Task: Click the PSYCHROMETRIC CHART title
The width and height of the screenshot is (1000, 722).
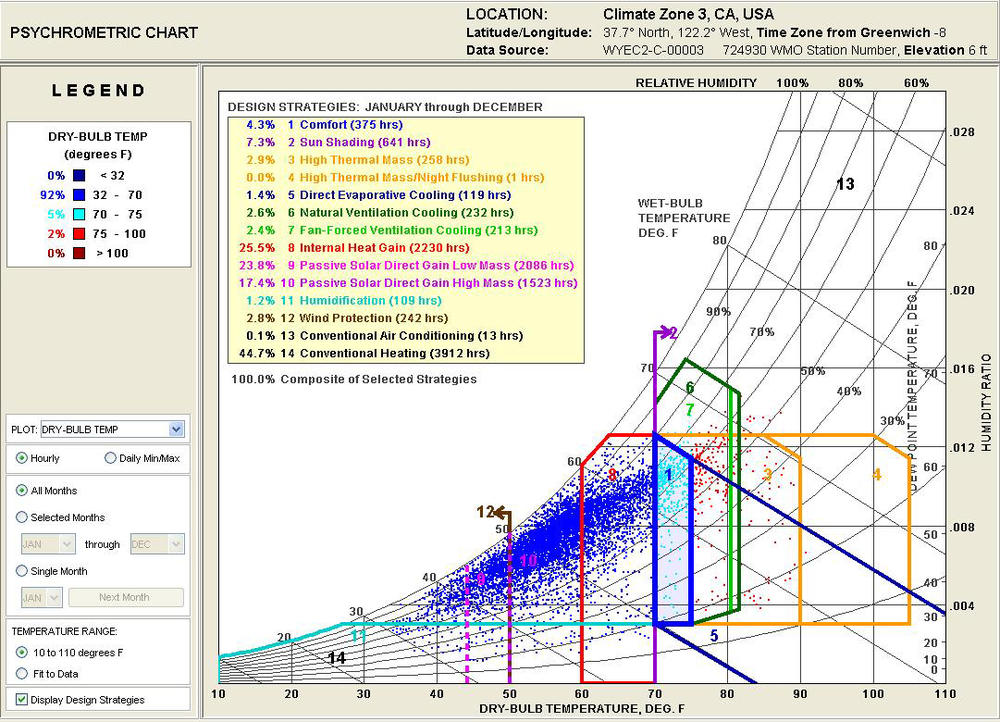Action: tap(104, 33)
